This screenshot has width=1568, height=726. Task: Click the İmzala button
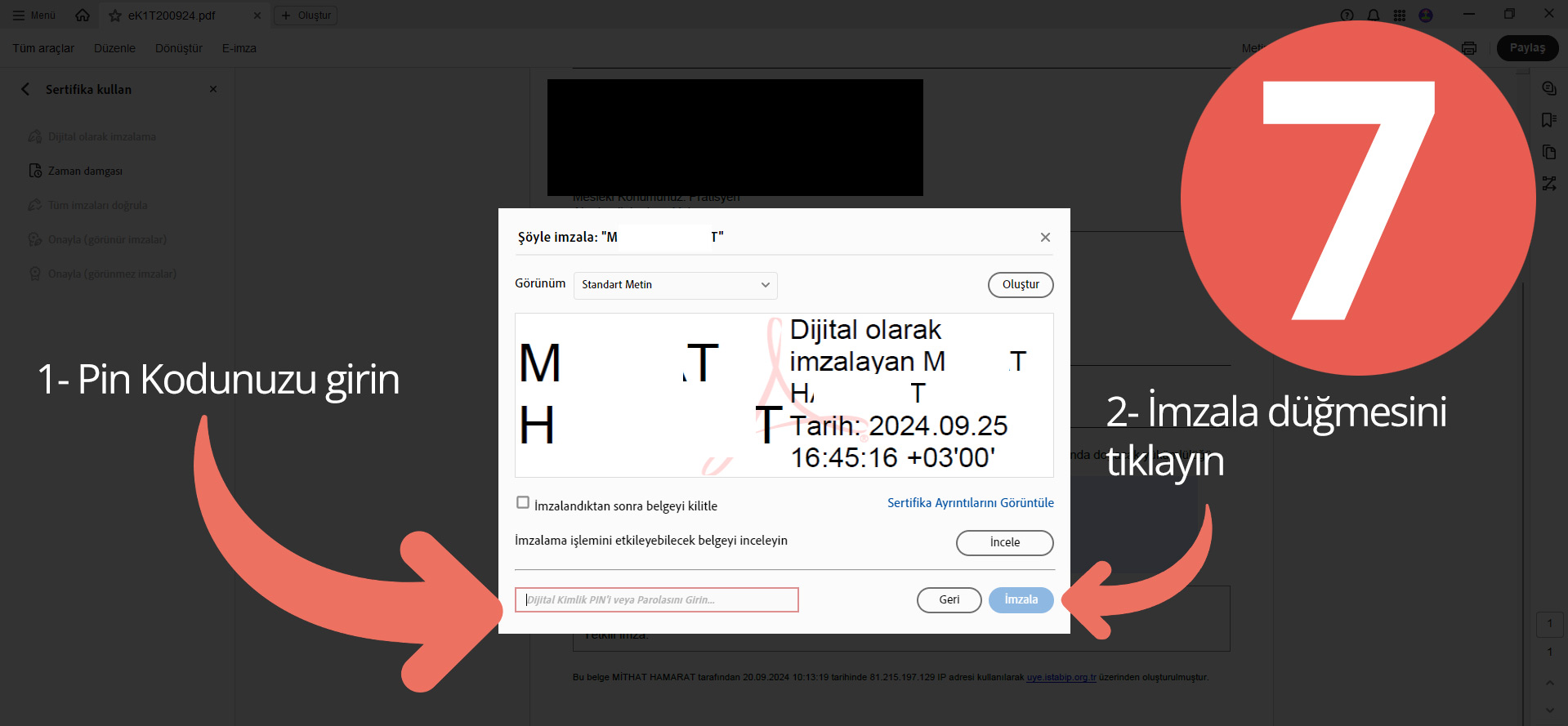point(1021,599)
